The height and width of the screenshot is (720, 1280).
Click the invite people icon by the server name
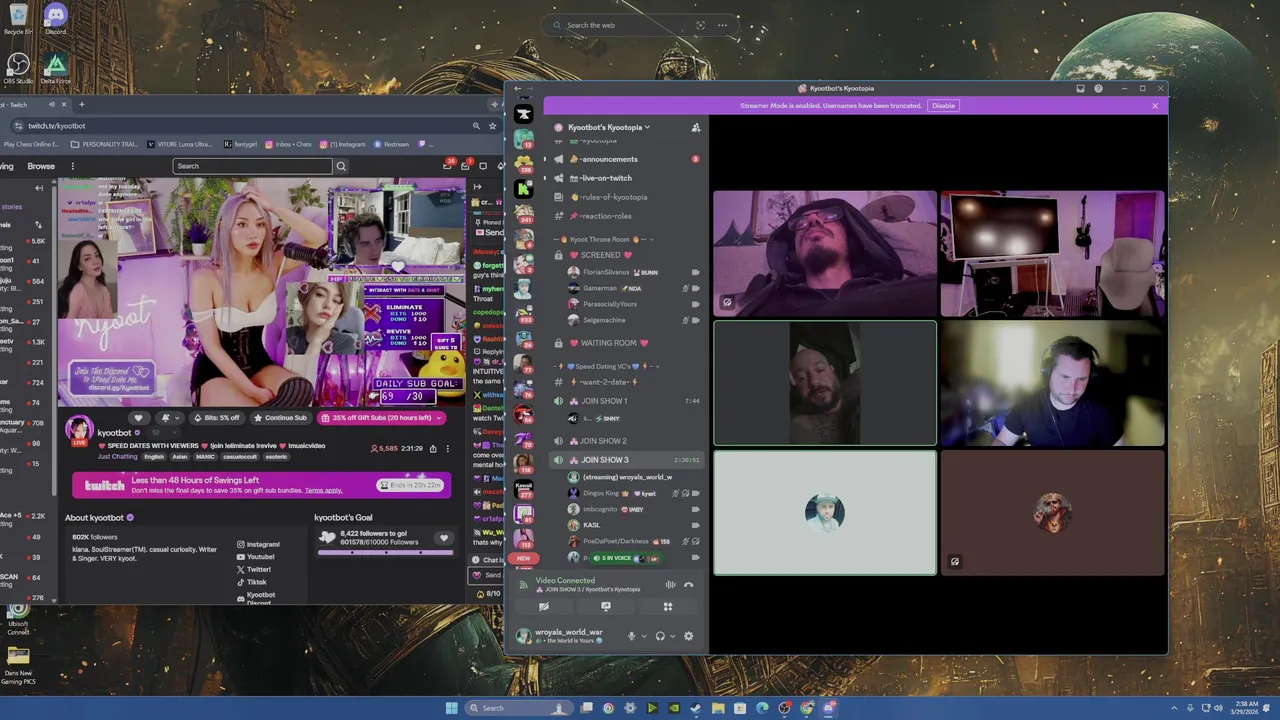pyautogui.click(x=695, y=127)
